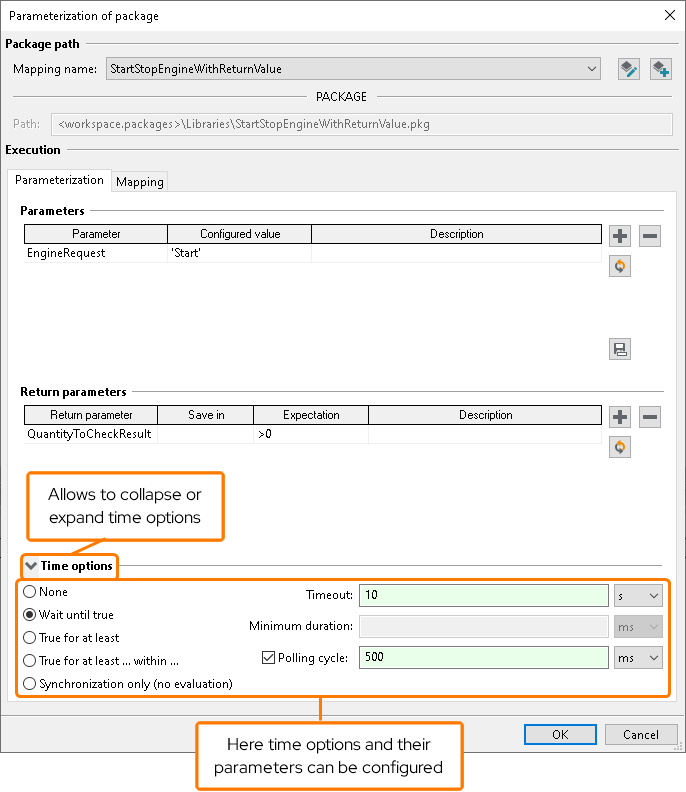Remove a Return parameters row
Image resolution: width=686 pixels, height=792 pixels.
click(x=650, y=417)
